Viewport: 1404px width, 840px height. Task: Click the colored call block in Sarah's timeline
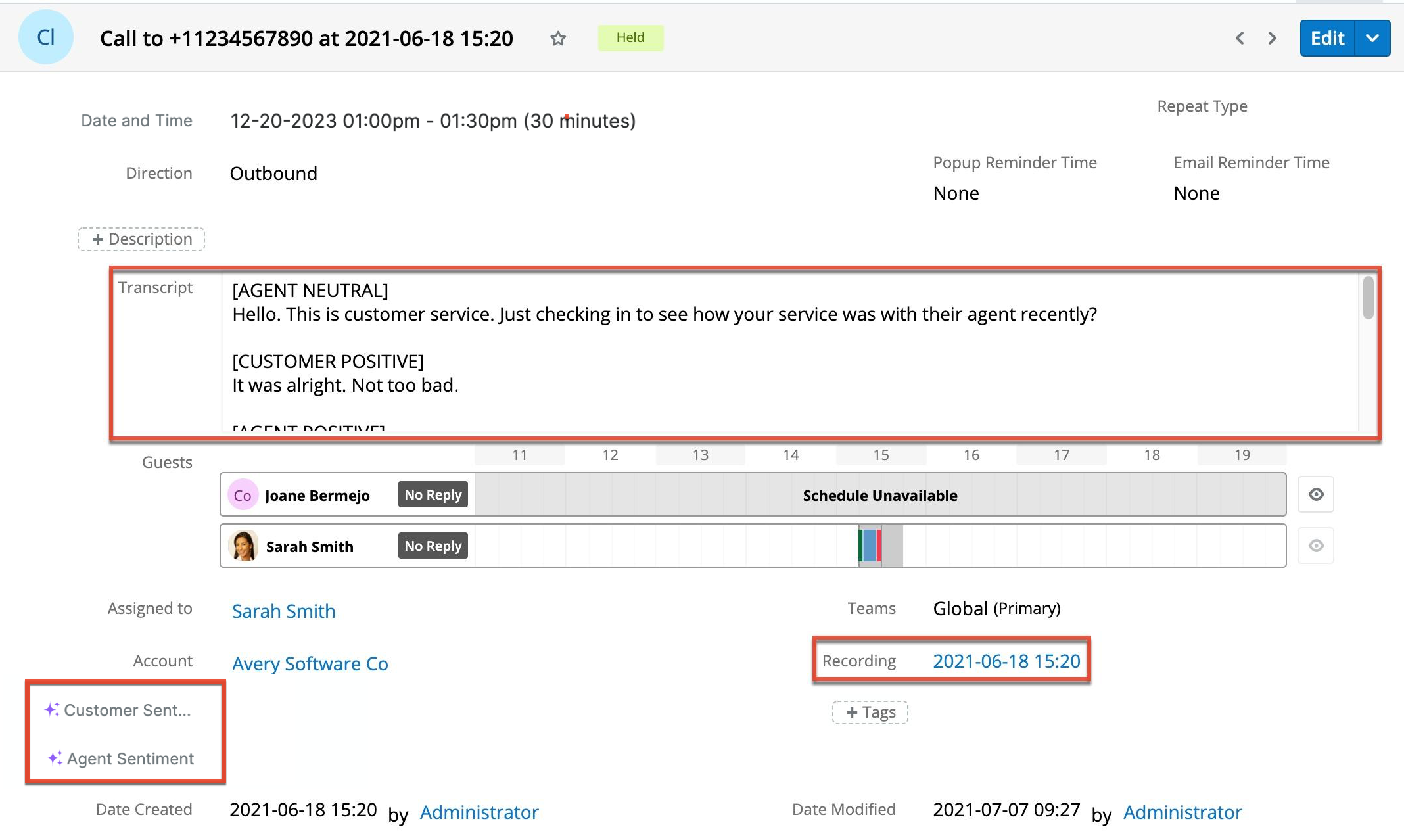coord(870,546)
